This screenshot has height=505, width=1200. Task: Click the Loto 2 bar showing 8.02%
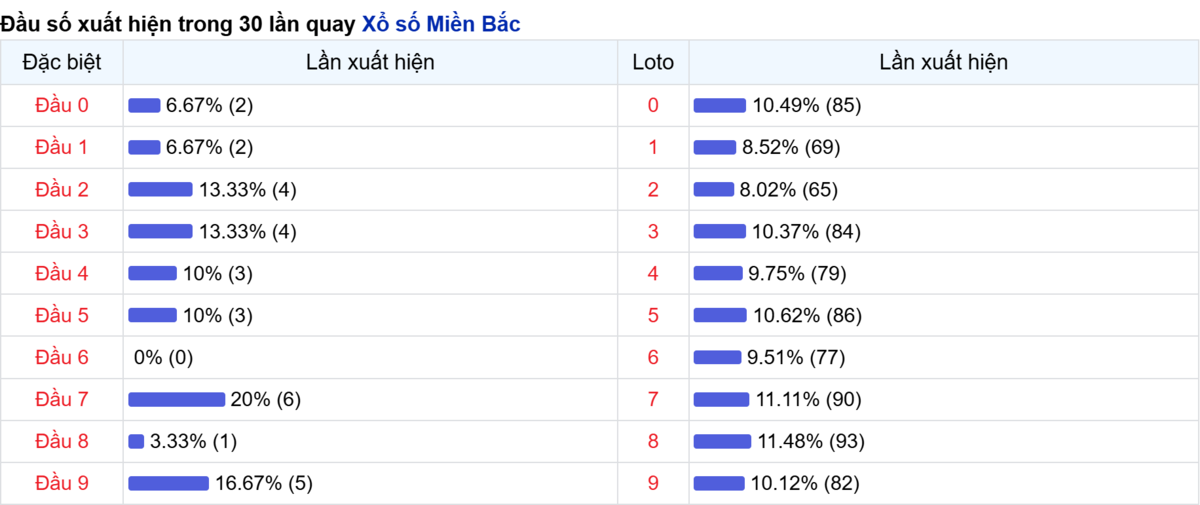tap(713, 190)
